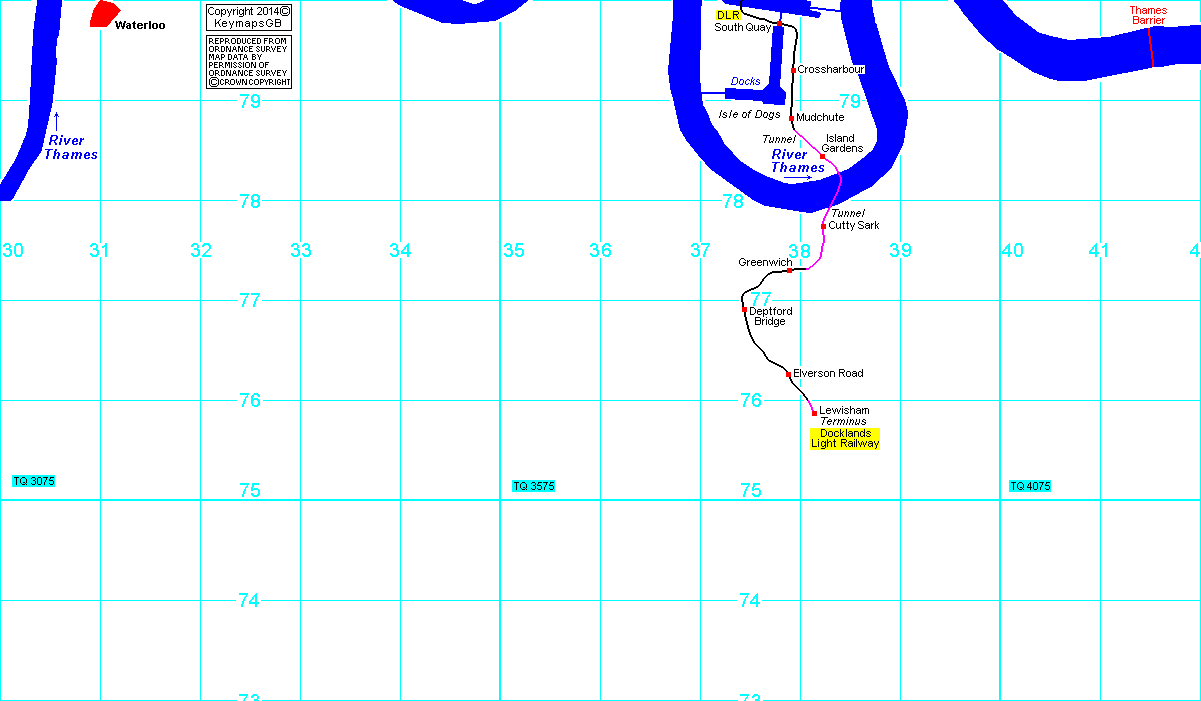This screenshot has width=1201, height=701.
Task: Select the Deptford Bridge station marker
Action: tap(745, 310)
